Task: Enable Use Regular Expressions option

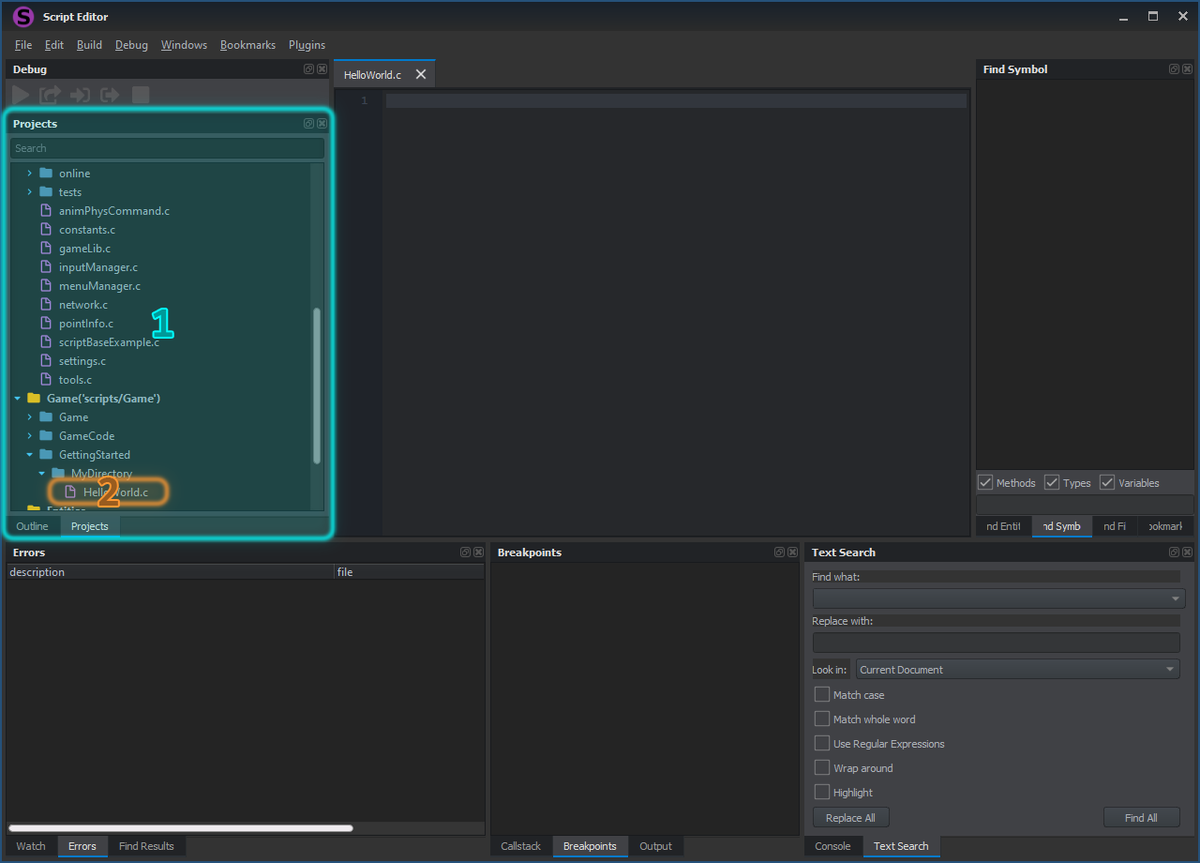Action: click(822, 743)
